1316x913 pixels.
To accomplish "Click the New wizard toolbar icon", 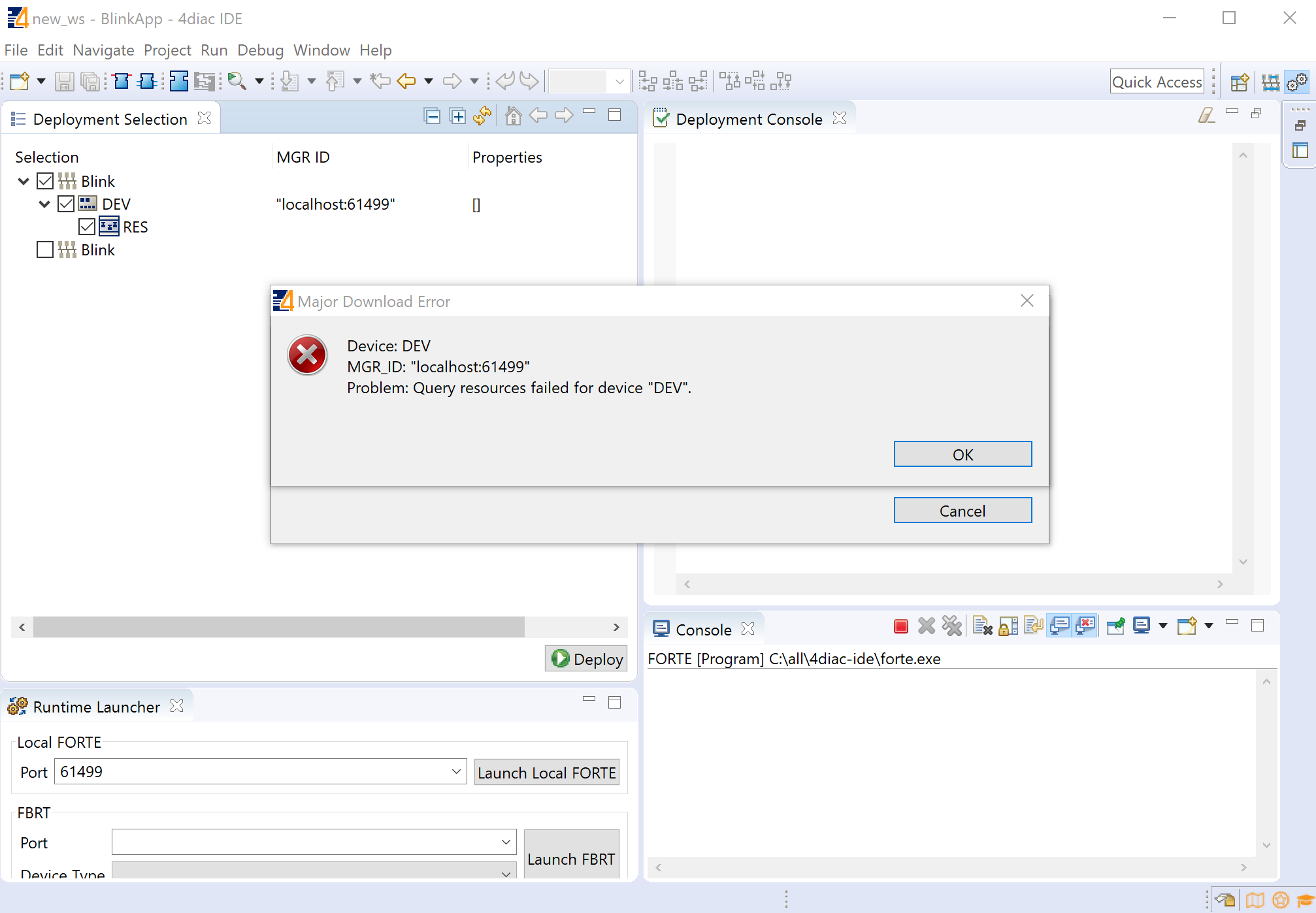I will [x=20, y=81].
